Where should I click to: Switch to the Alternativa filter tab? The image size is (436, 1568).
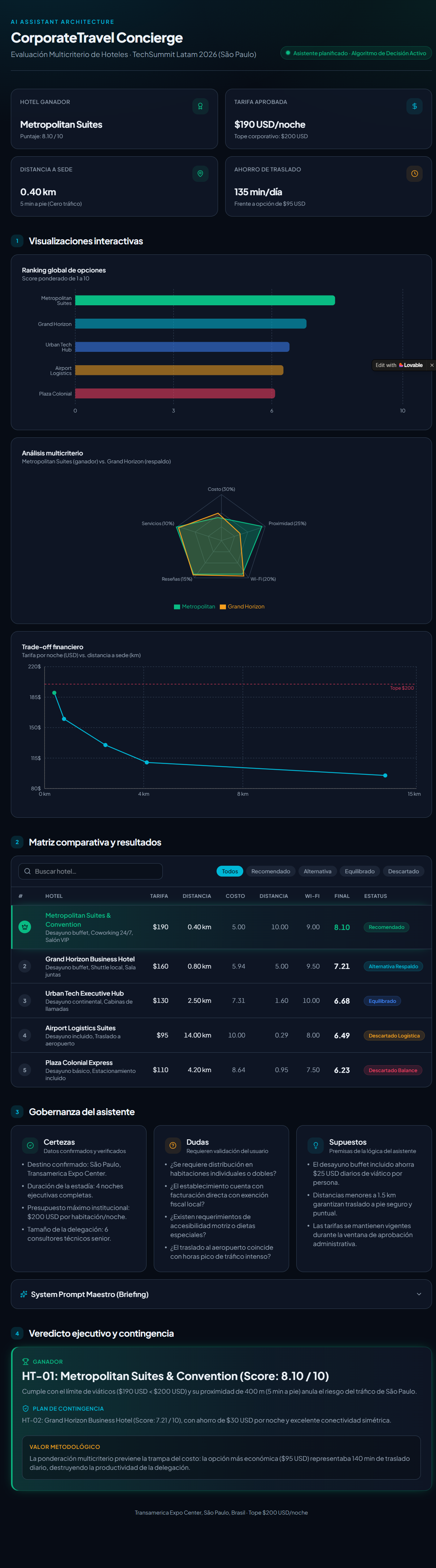(318, 871)
